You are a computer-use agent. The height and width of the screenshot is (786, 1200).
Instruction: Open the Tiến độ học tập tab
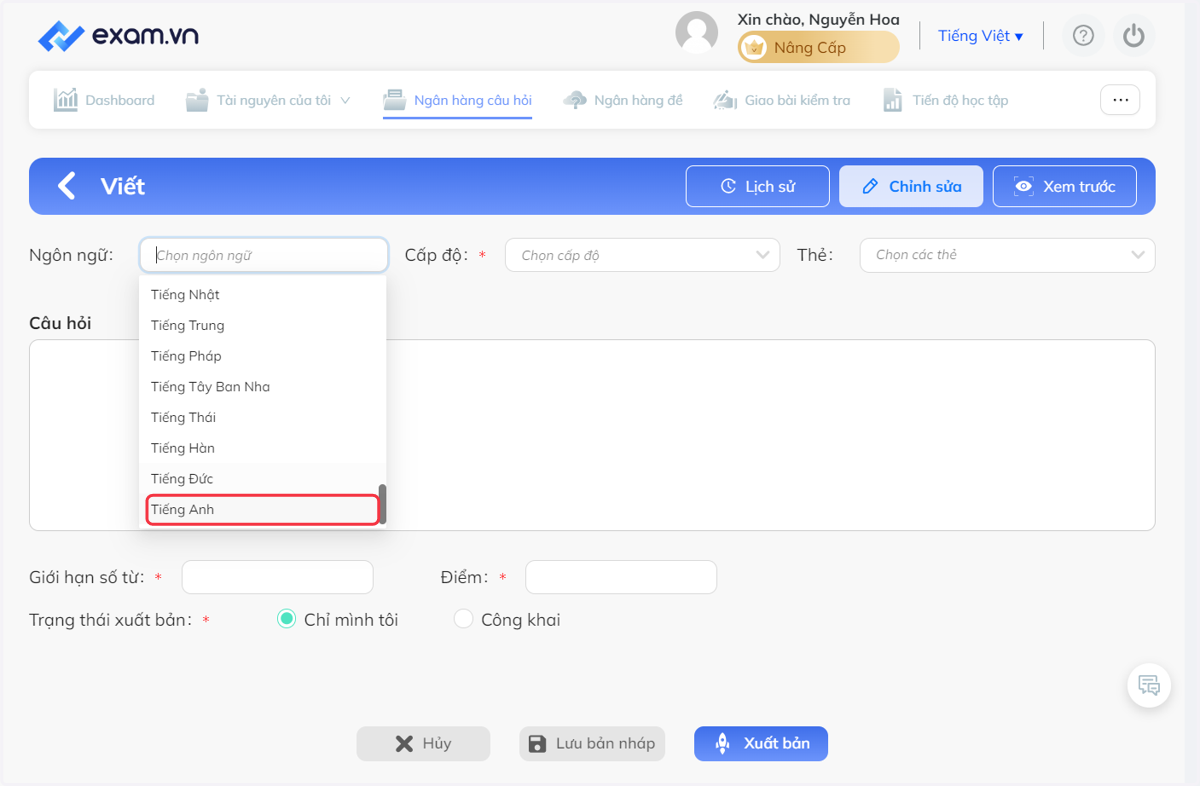[x=945, y=100]
